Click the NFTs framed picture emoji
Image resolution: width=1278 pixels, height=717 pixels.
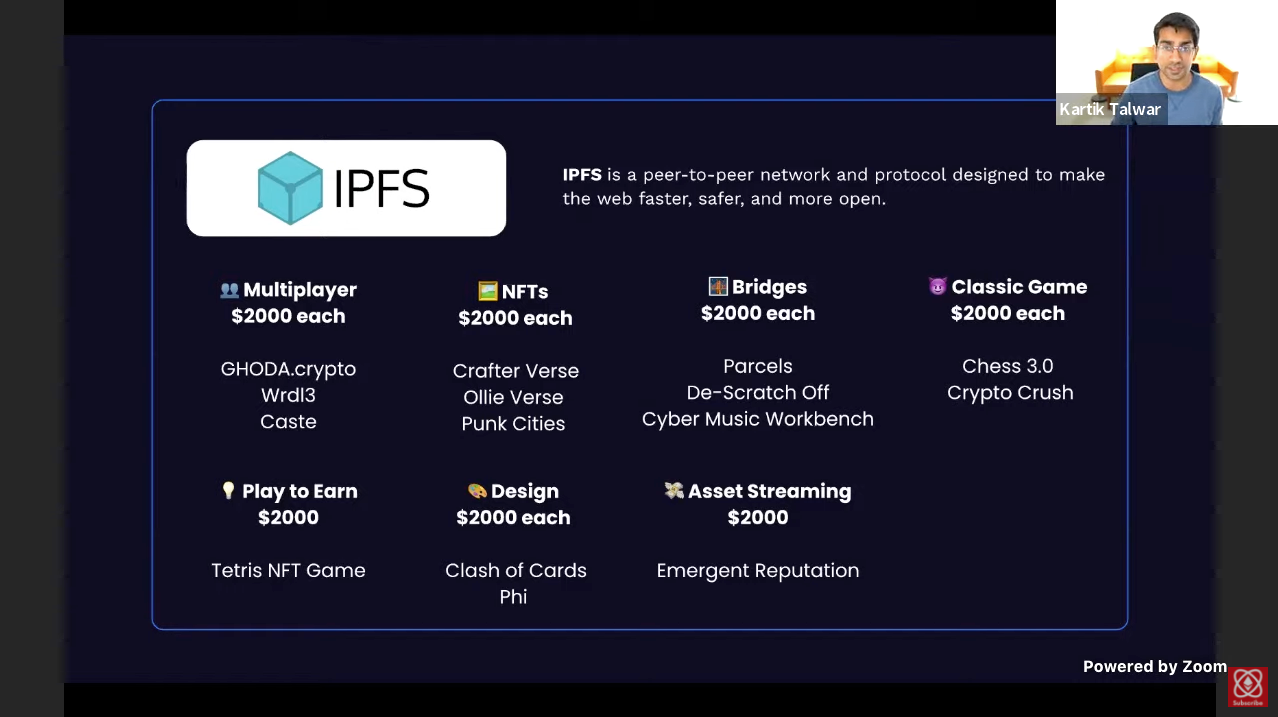click(488, 292)
